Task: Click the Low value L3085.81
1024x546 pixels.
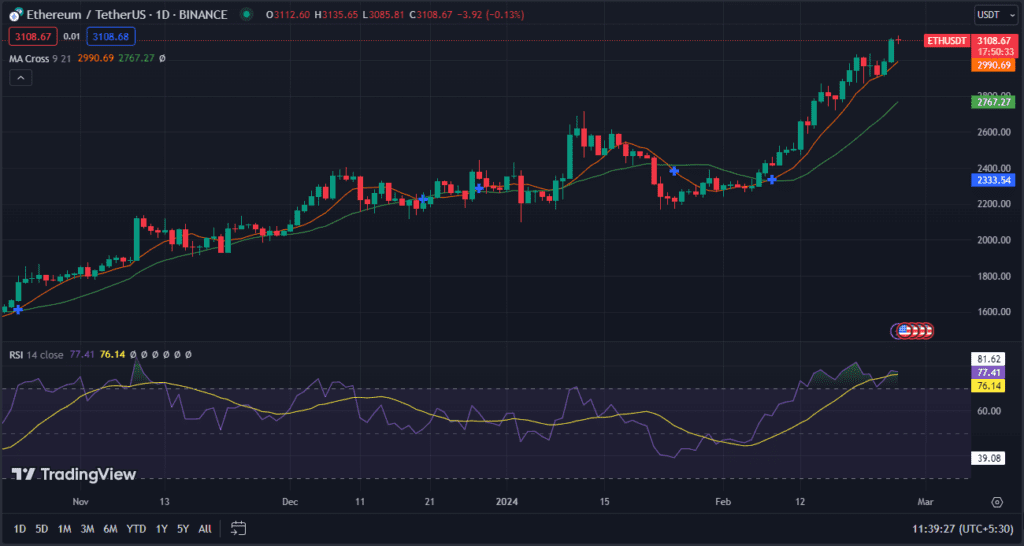Action: pos(383,14)
